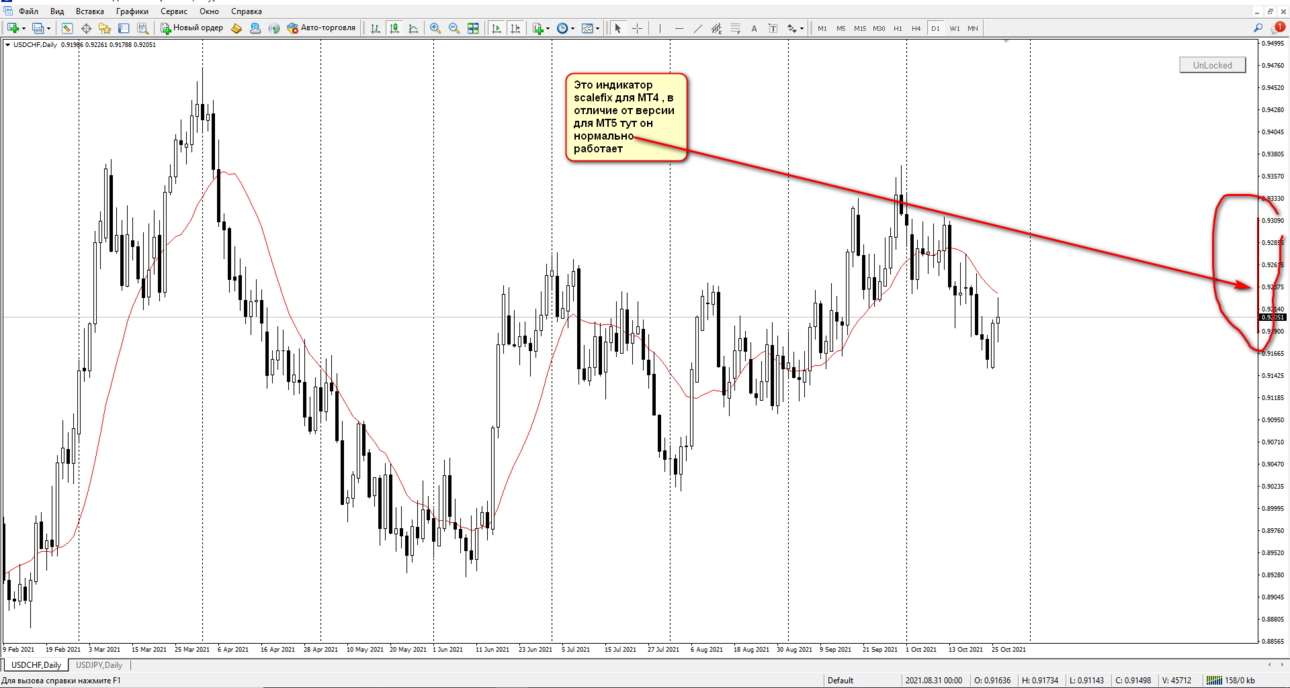This screenshot has width=1290, height=688.
Task: Select the trendline drawing tool
Action: point(698,28)
